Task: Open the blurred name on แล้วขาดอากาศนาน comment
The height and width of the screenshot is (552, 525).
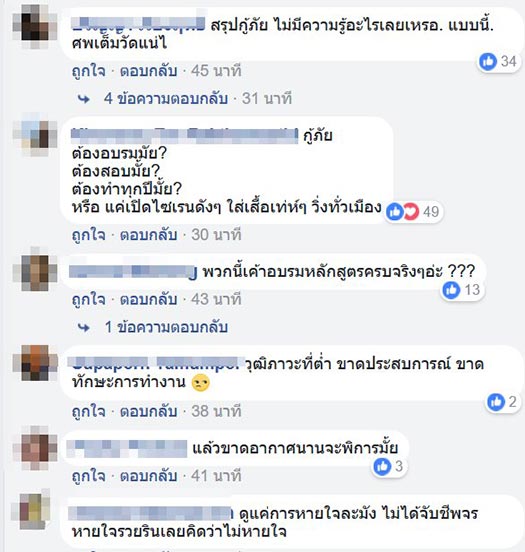Action: (x=127, y=448)
